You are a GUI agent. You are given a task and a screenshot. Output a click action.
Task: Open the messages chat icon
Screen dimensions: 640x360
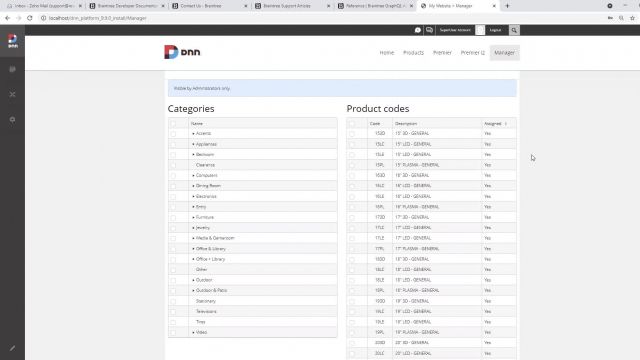(x=429, y=30)
